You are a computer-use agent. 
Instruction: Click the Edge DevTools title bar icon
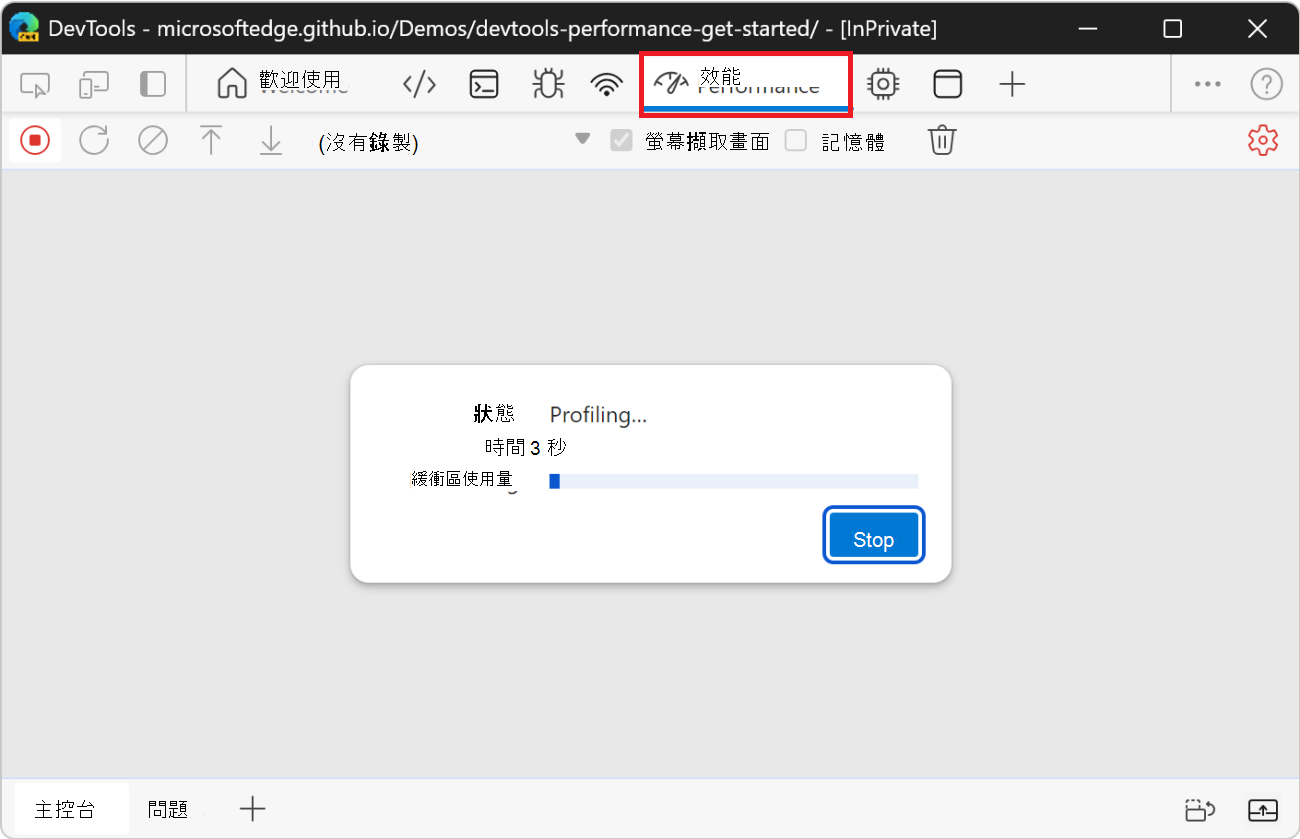(24, 28)
